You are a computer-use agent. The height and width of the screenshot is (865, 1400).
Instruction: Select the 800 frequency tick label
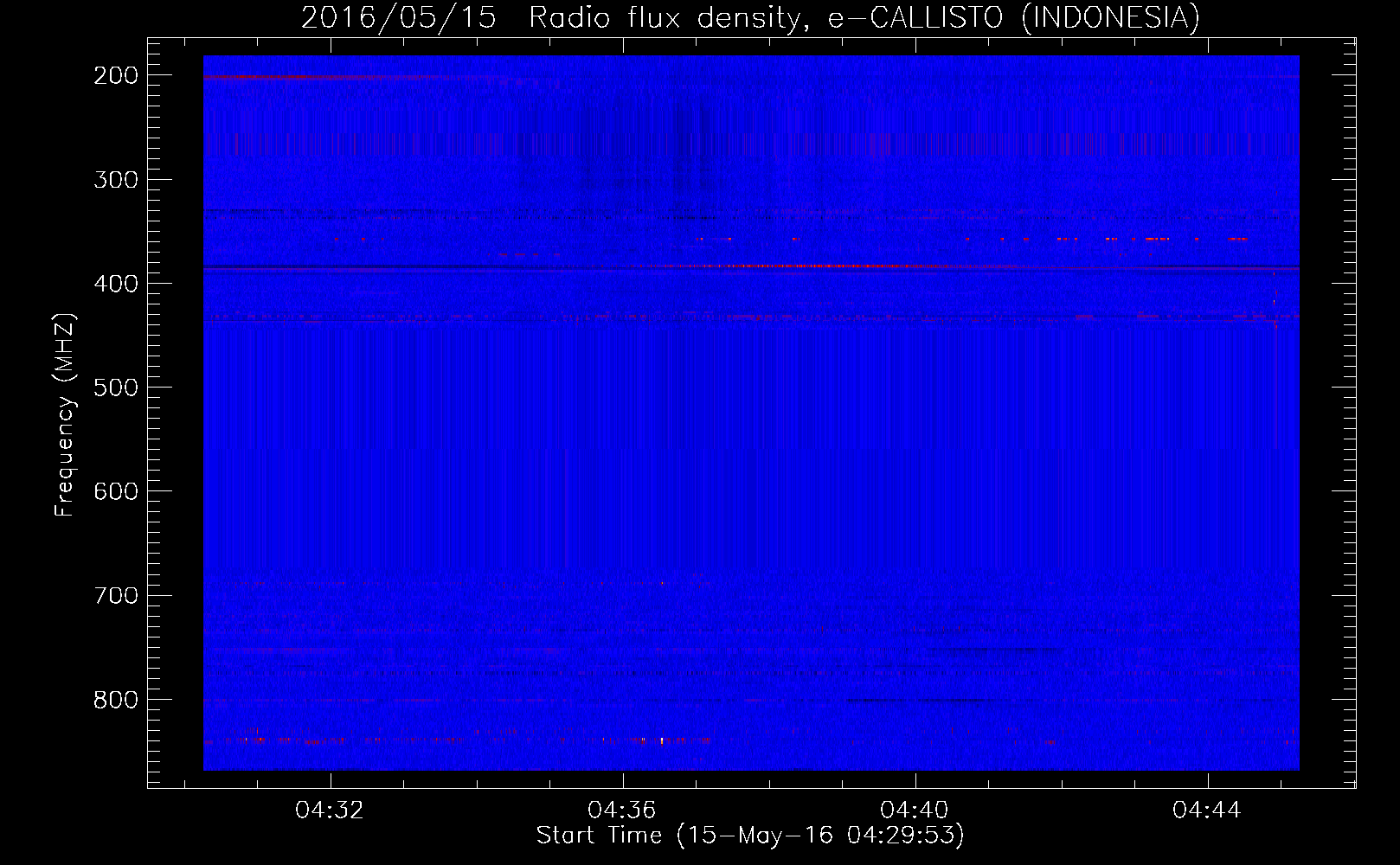point(116,699)
